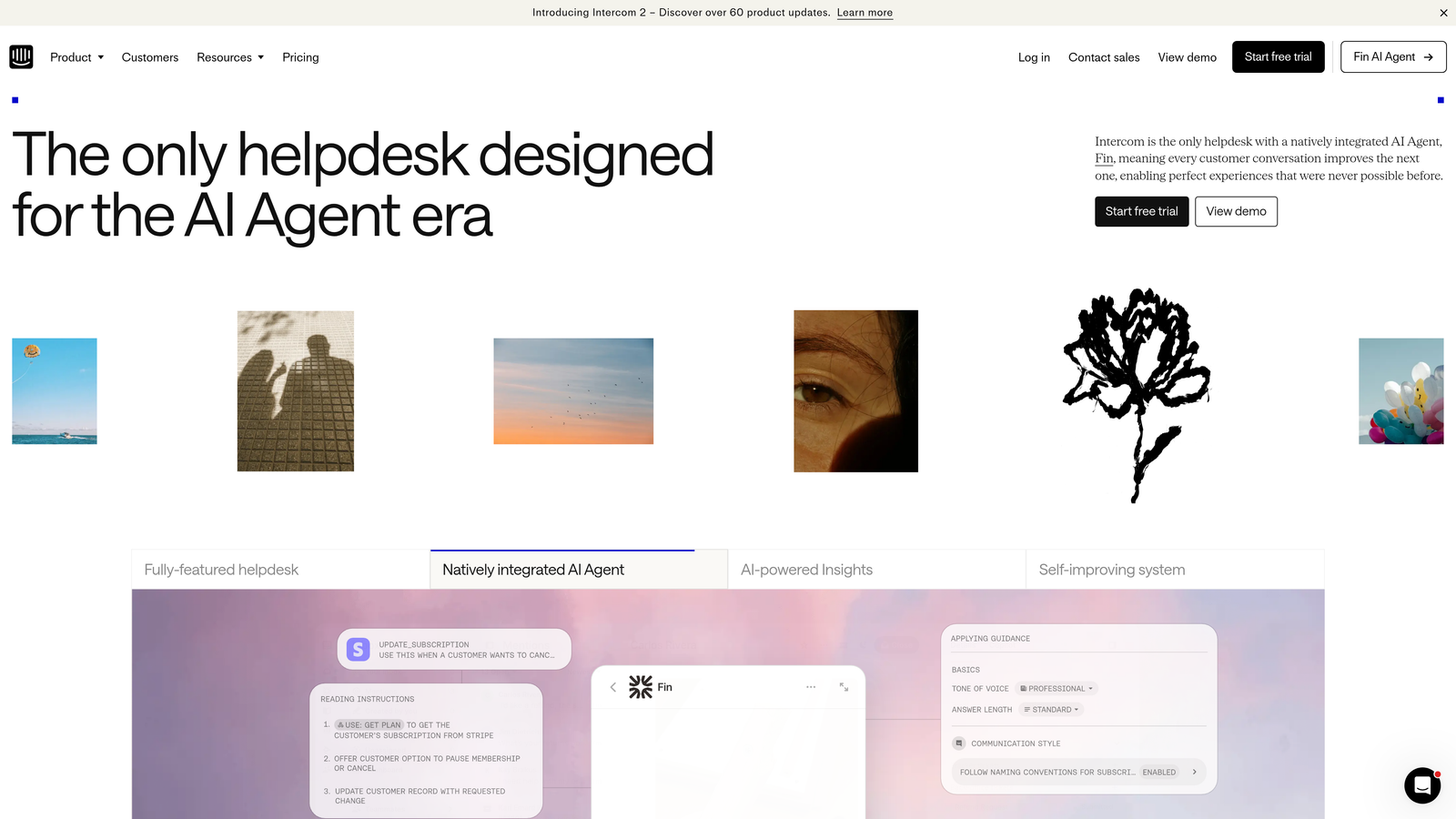This screenshot has width=1456, height=819.
Task: Click the Enabled badge on naming conventions
Action: 1159,772
